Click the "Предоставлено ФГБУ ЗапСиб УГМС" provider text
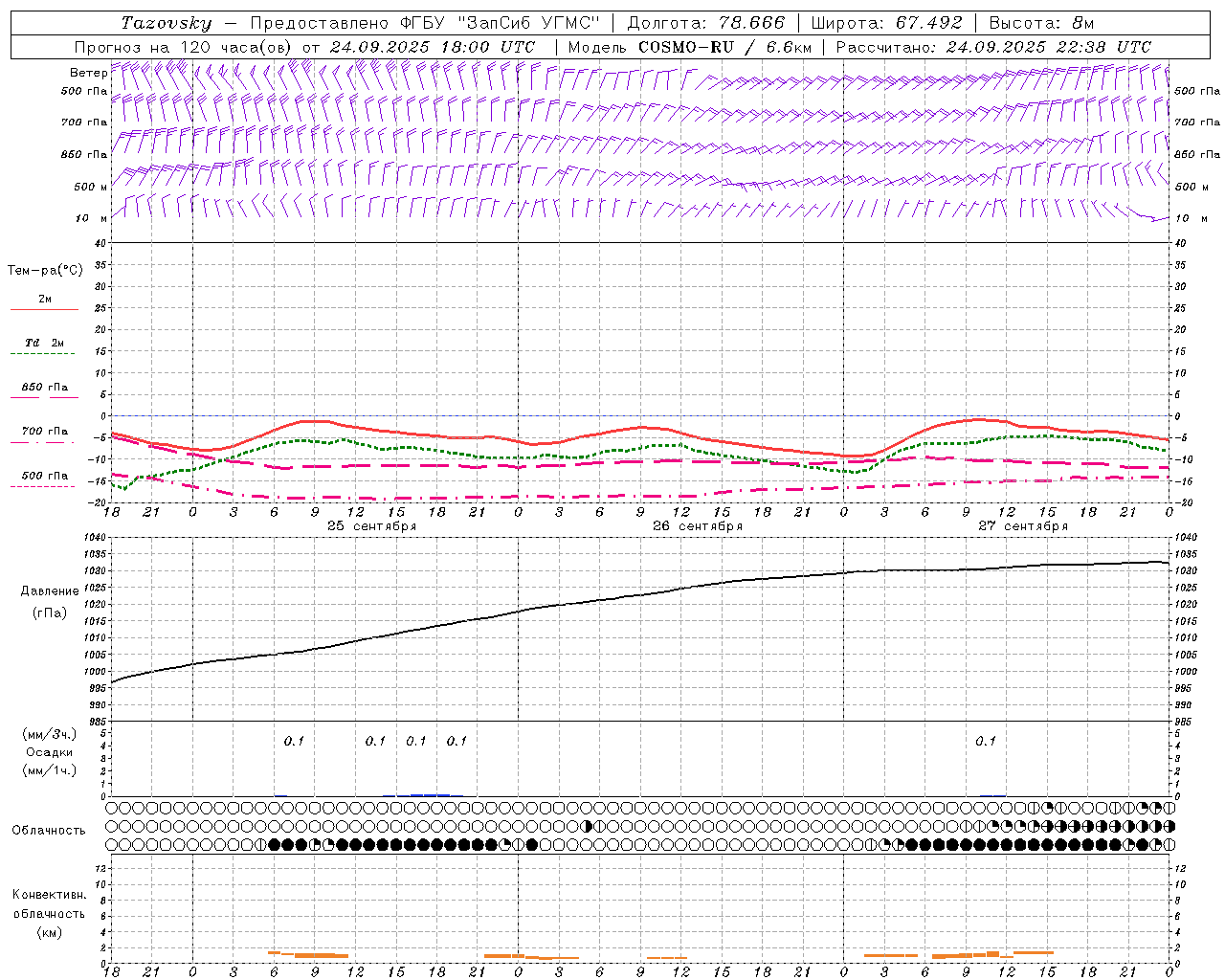This screenshot has height=980, width=1225. coord(425,23)
